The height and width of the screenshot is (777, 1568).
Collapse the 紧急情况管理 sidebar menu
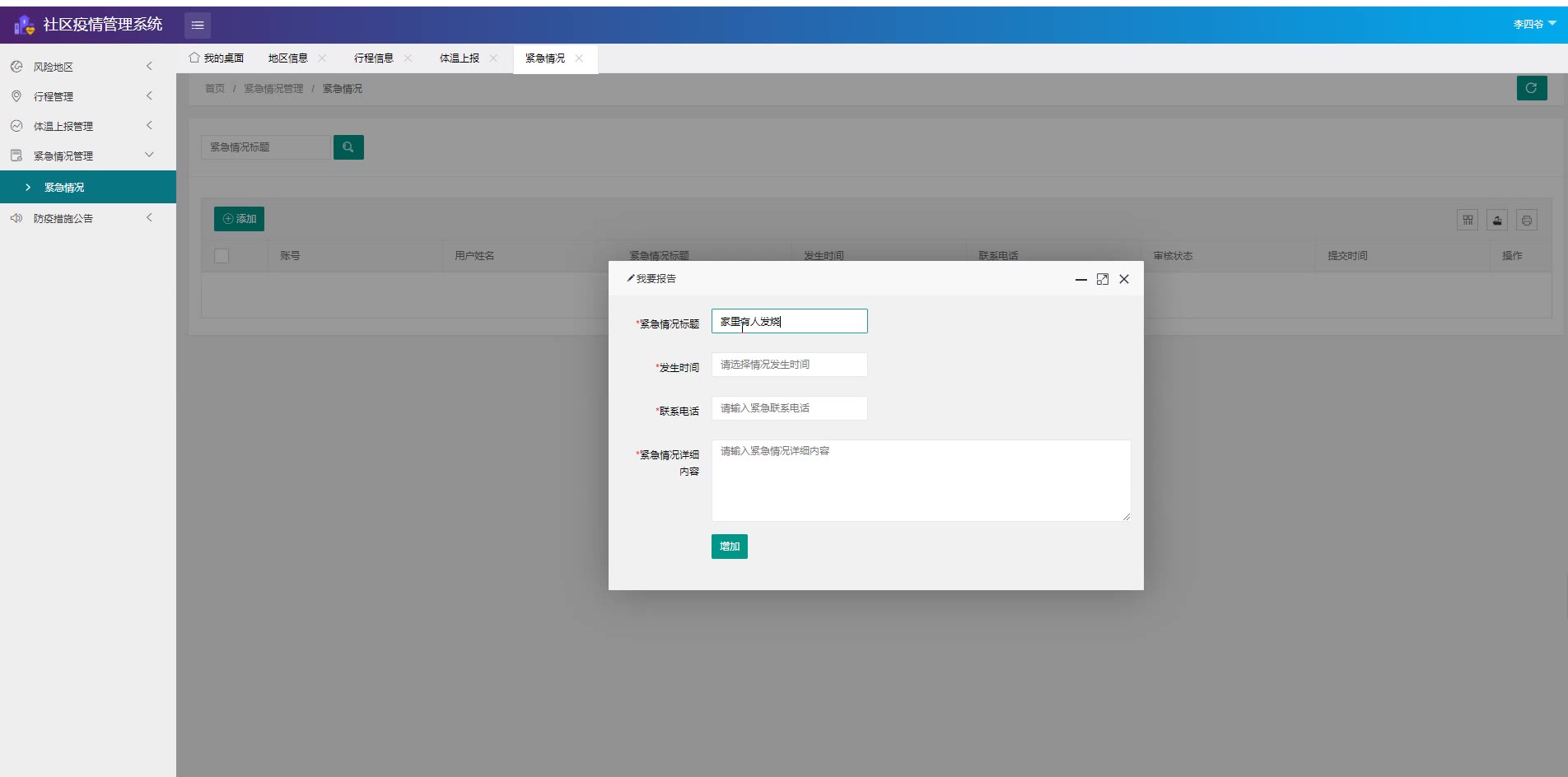click(82, 156)
